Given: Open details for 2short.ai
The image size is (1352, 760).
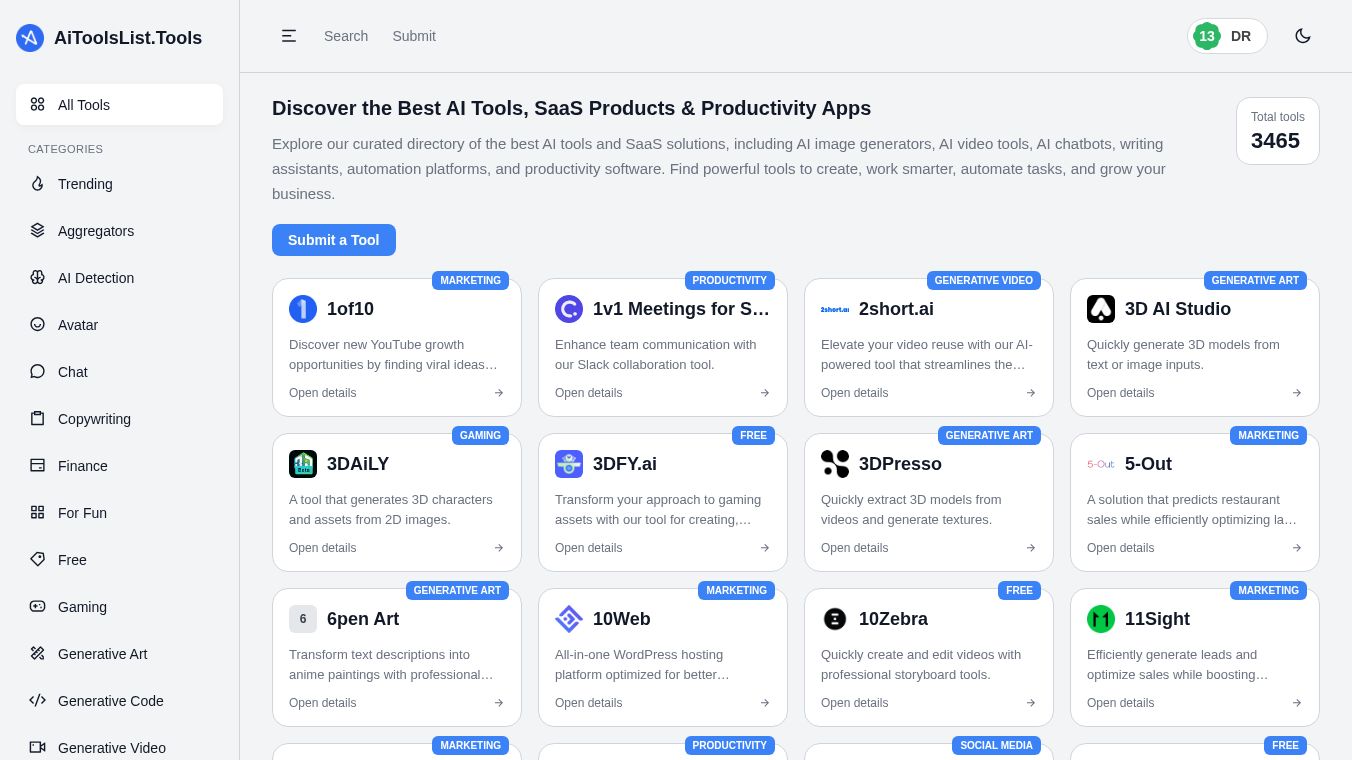Looking at the screenshot, I should tap(929, 393).
